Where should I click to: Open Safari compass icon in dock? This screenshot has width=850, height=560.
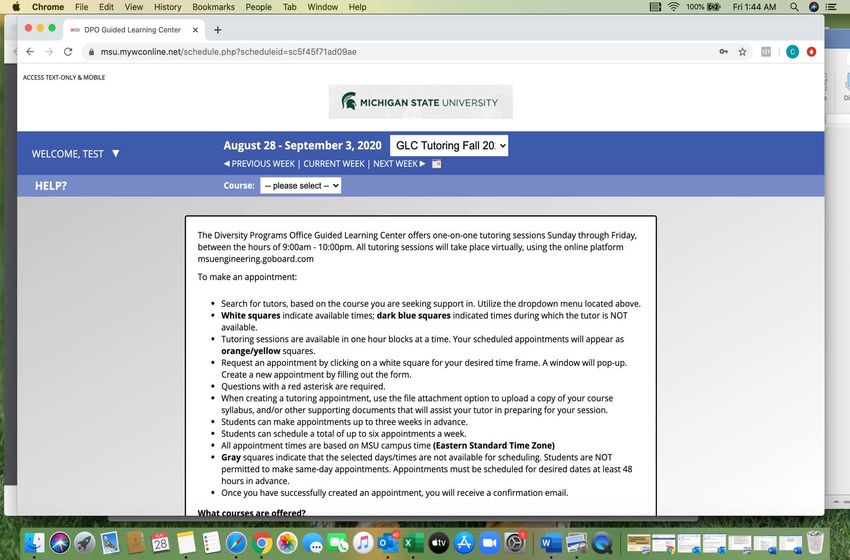tap(236, 542)
